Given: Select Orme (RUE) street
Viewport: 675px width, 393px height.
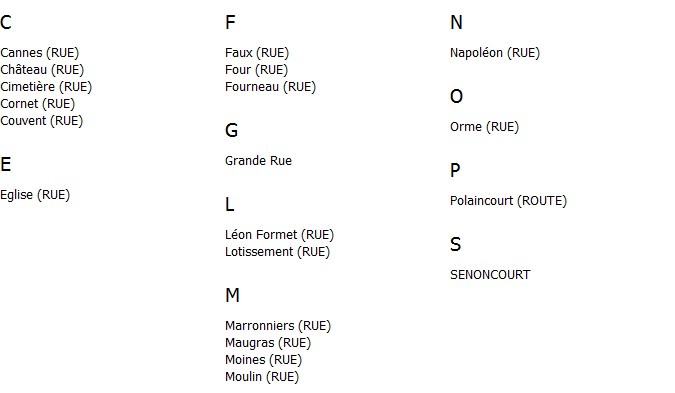Looking at the screenshot, I should (485, 127).
